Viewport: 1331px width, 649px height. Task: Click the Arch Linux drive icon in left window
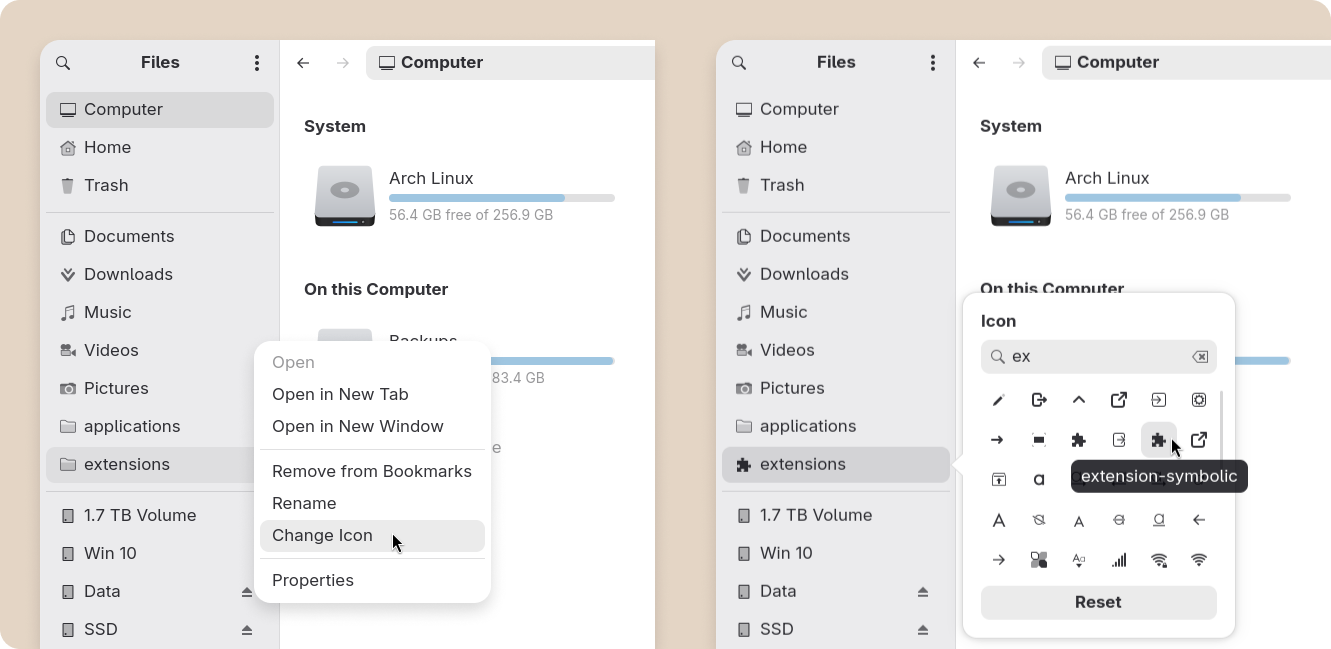tap(345, 196)
